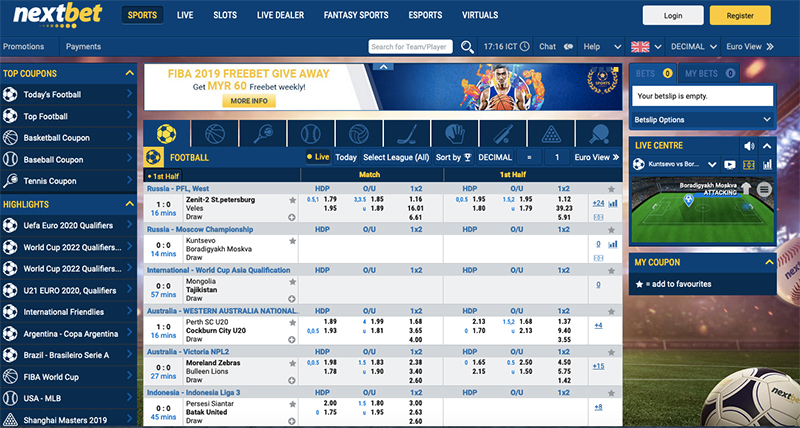This screenshot has width=800, height=428.
Task: Open the Live Centre video stream icon
Action: click(x=730, y=165)
